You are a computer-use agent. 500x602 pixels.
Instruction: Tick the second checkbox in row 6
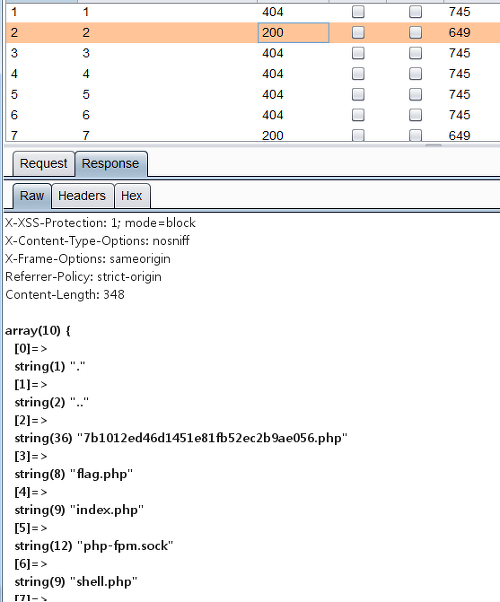point(416,115)
